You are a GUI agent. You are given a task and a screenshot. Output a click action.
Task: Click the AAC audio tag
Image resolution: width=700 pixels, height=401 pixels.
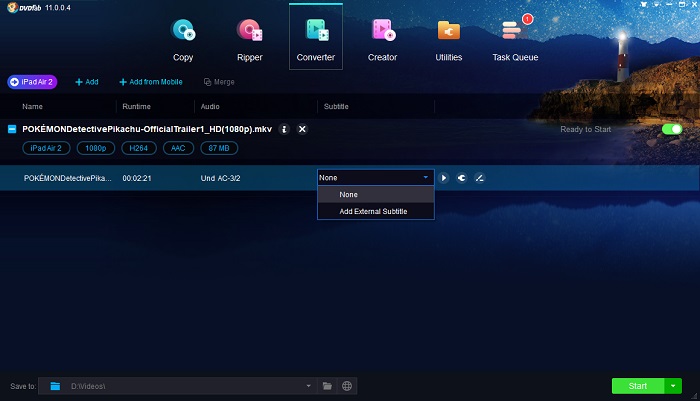point(178,148)
